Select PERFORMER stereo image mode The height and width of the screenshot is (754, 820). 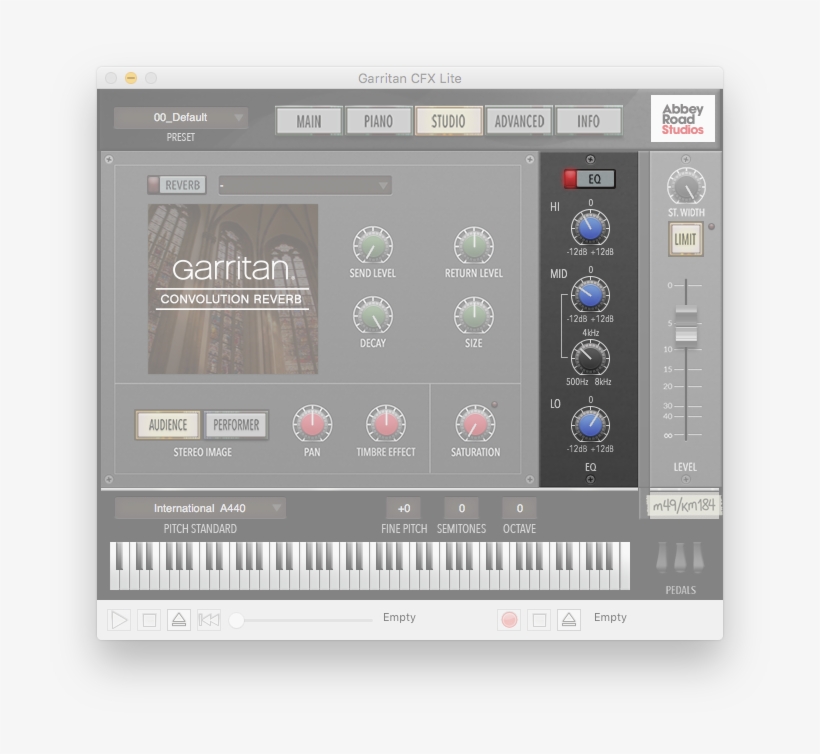(x=236, y=424)
